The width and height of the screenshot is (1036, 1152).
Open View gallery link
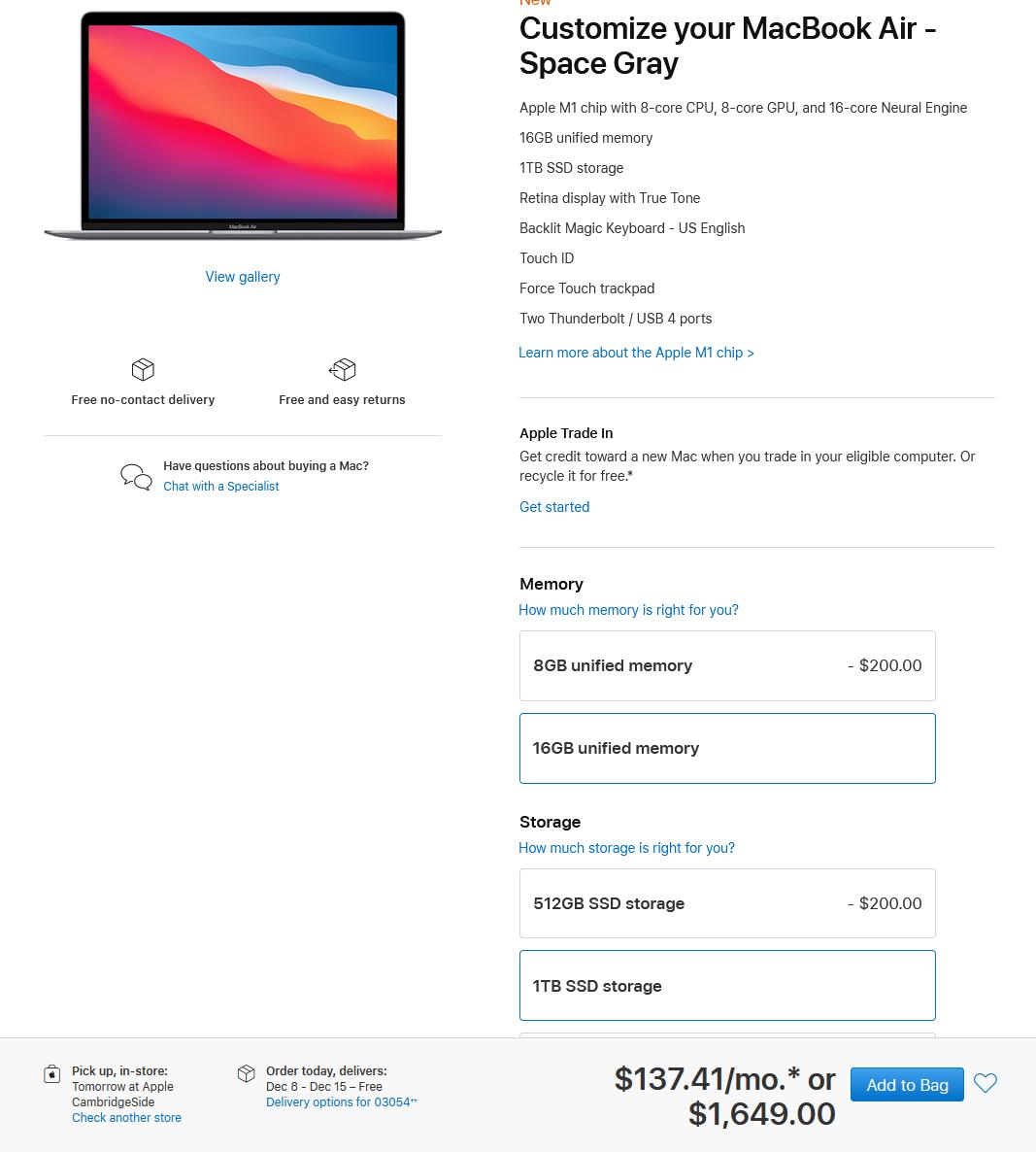point(243,277)
